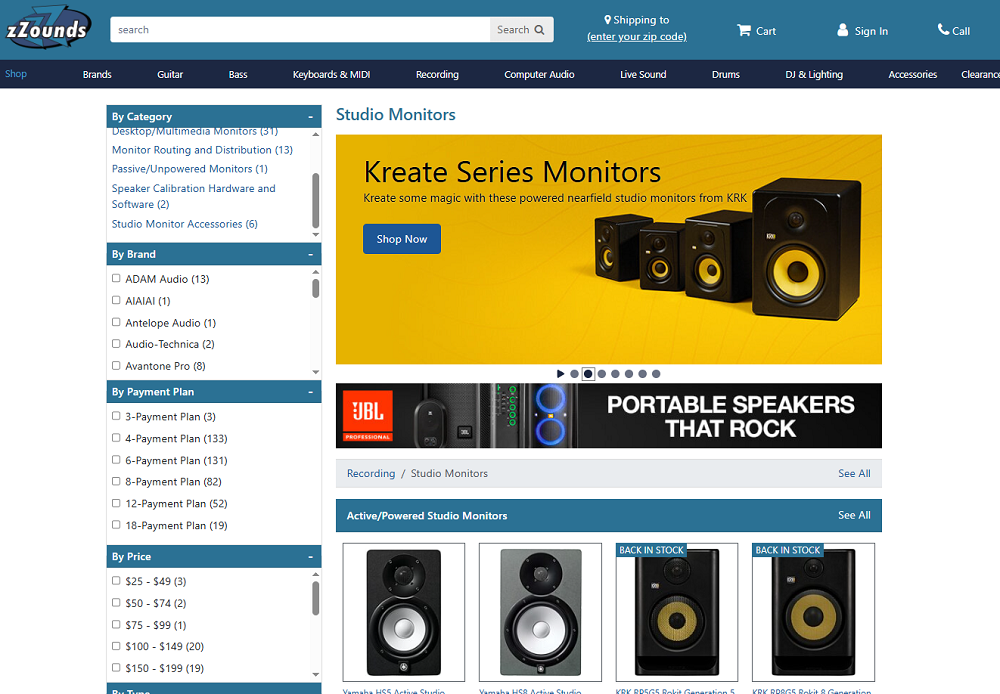Click the category list scrollbar thumb
This screenshot has height=694, width=1000.
(316, 200)
